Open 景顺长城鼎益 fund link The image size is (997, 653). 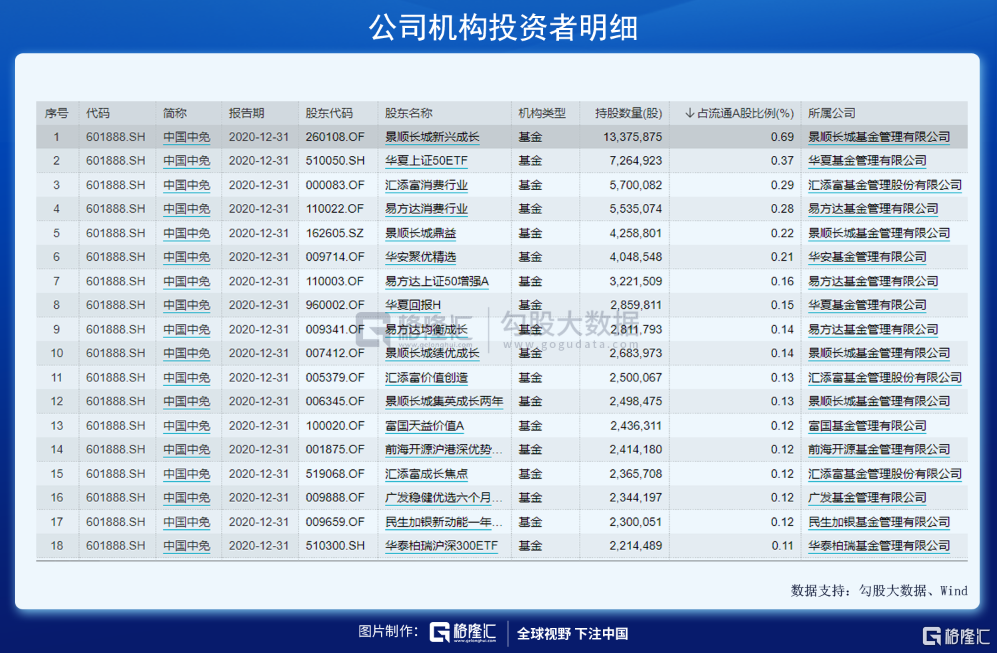click(420, 233)
